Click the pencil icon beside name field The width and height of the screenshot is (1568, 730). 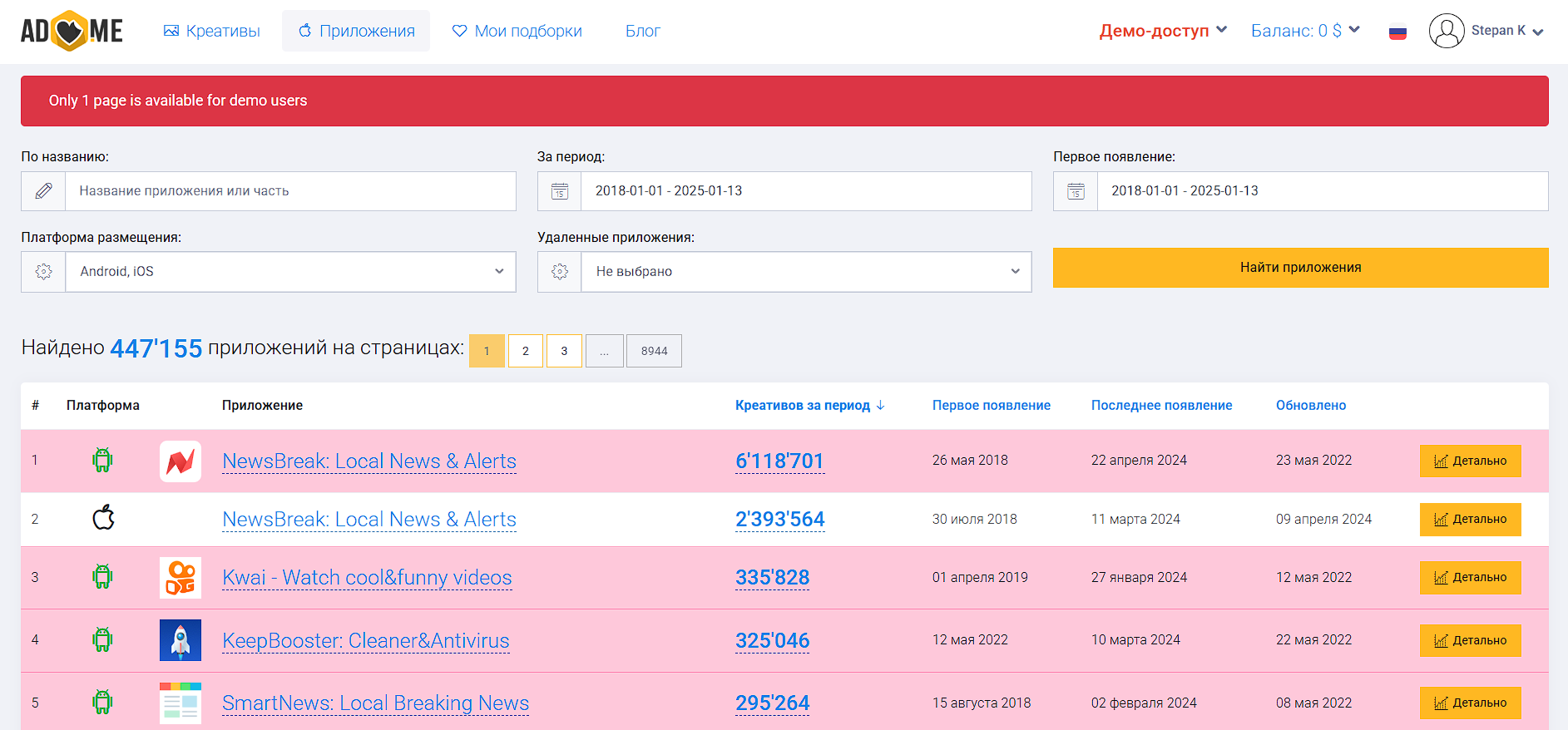[43, 191]
